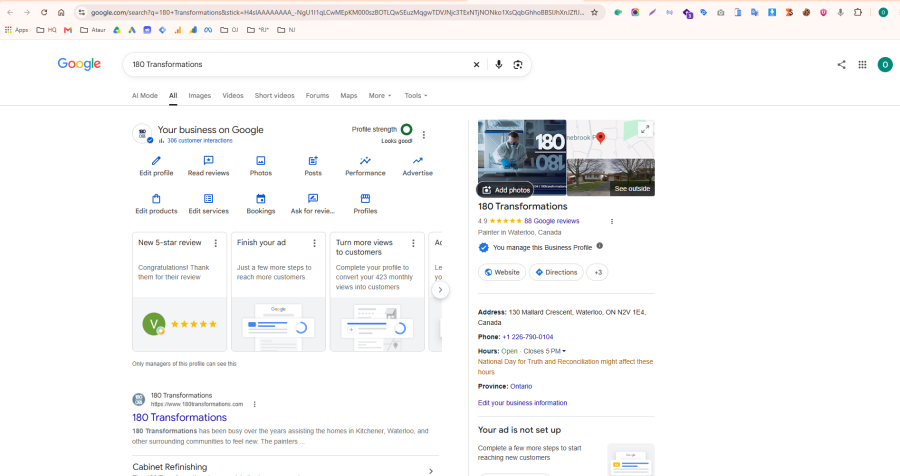Open 88 Google reviews link
Viewport: 900px width, 476px height.
[x=552, y=221]
